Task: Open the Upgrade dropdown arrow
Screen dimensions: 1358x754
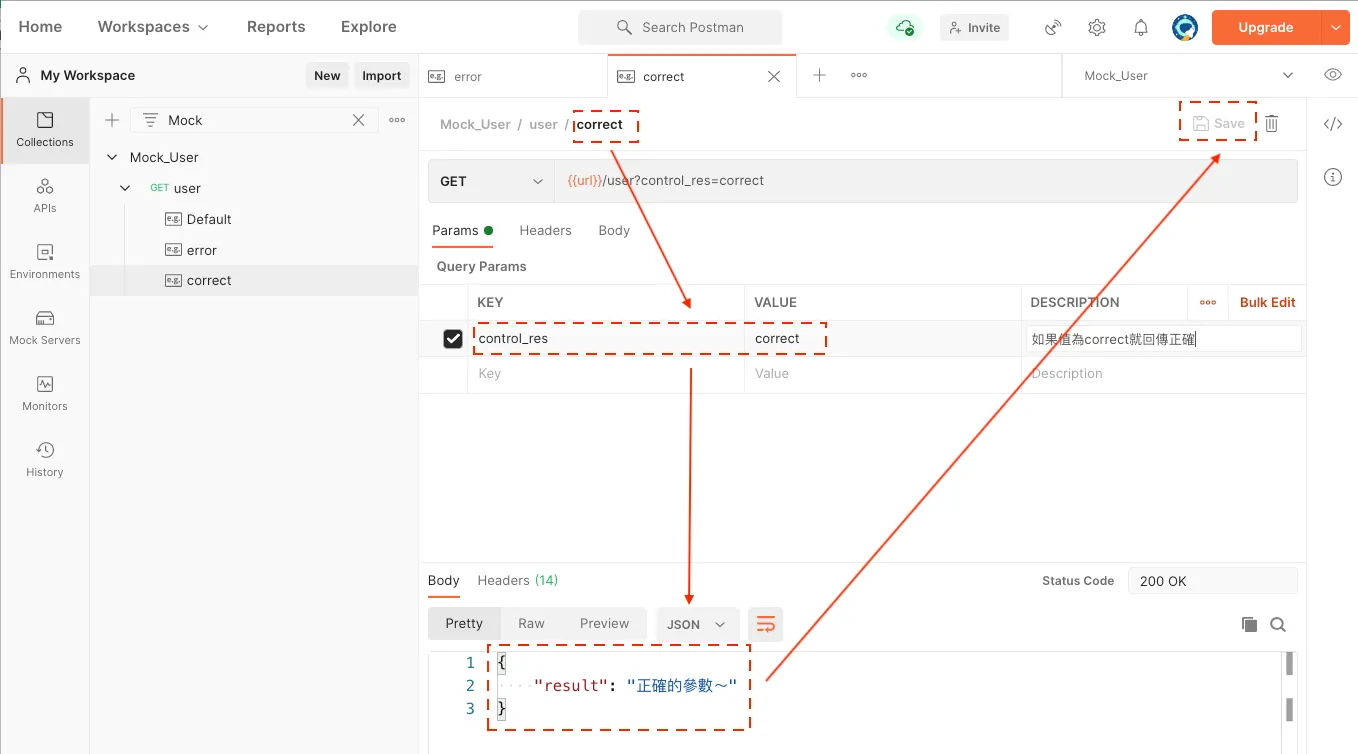Action: click(1336, 28)
